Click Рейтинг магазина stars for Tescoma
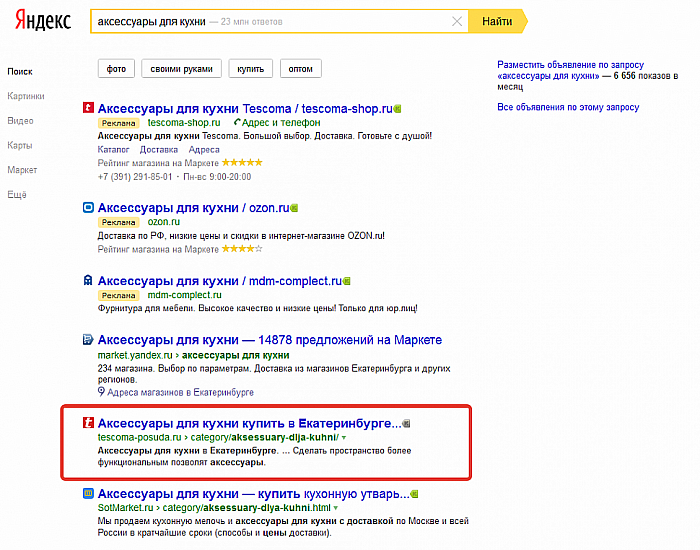 242,162
